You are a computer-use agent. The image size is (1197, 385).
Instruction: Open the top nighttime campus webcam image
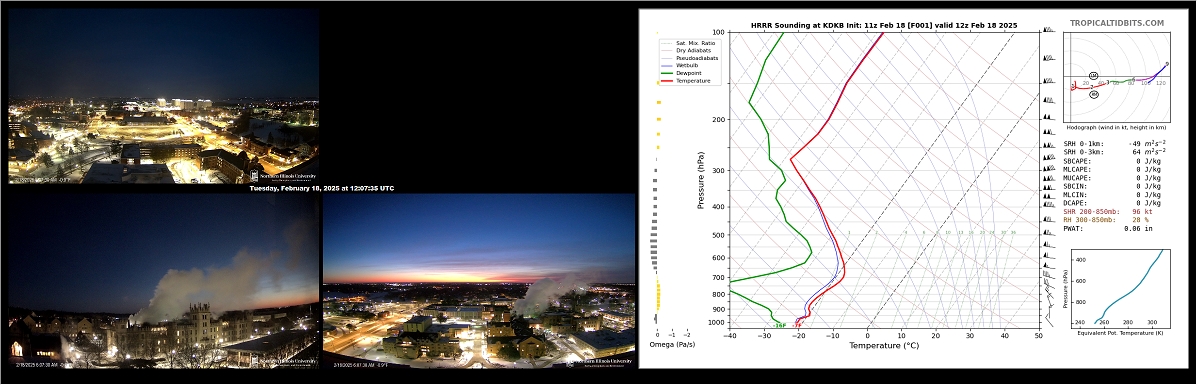[x=163, y=95]
